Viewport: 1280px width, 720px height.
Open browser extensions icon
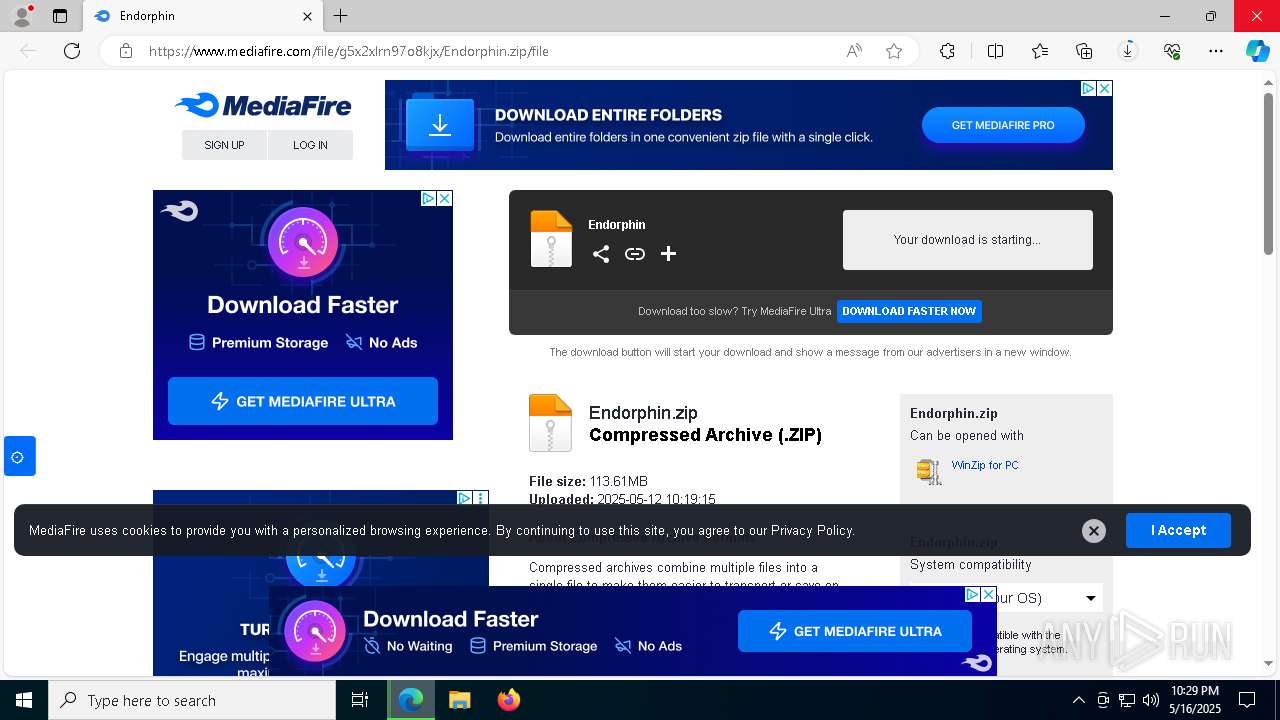pyautogui.click(x=947, y=51)
